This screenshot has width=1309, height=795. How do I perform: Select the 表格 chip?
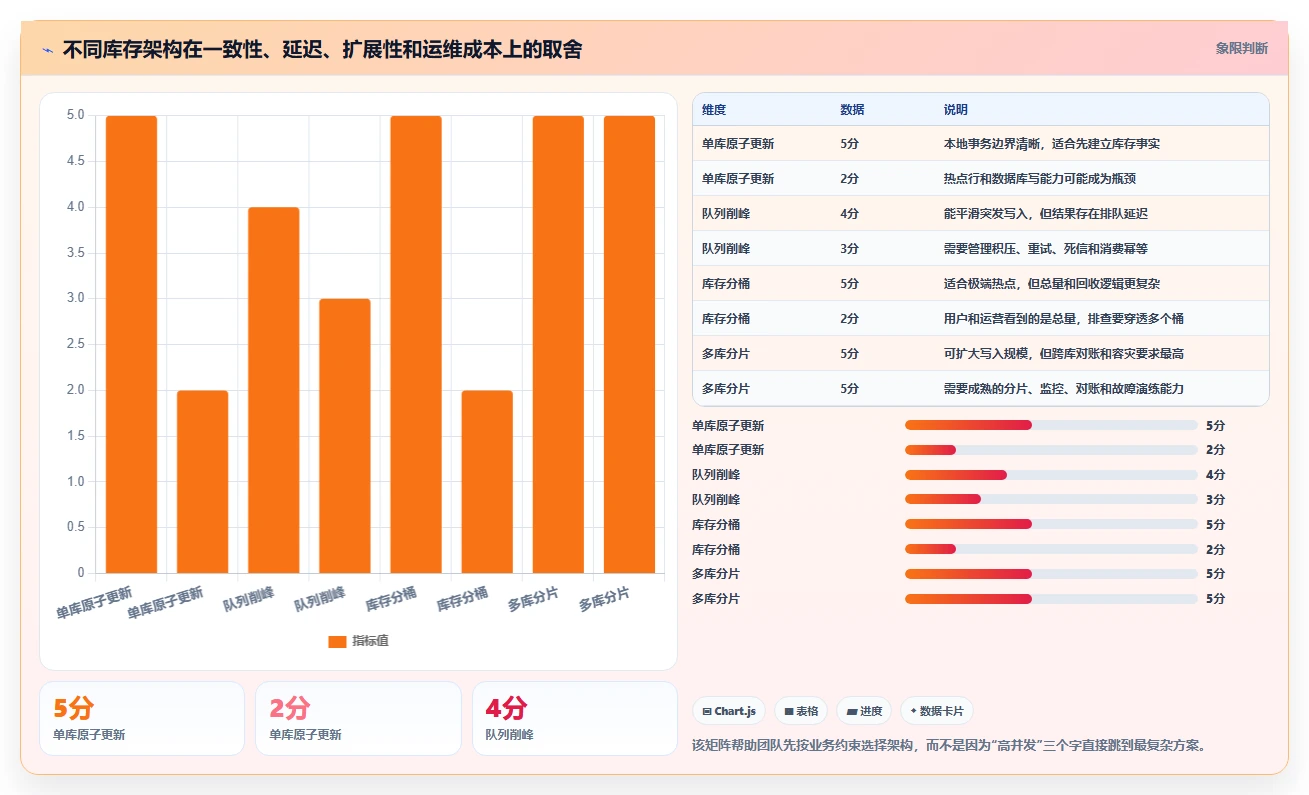[x=801, y=711]
